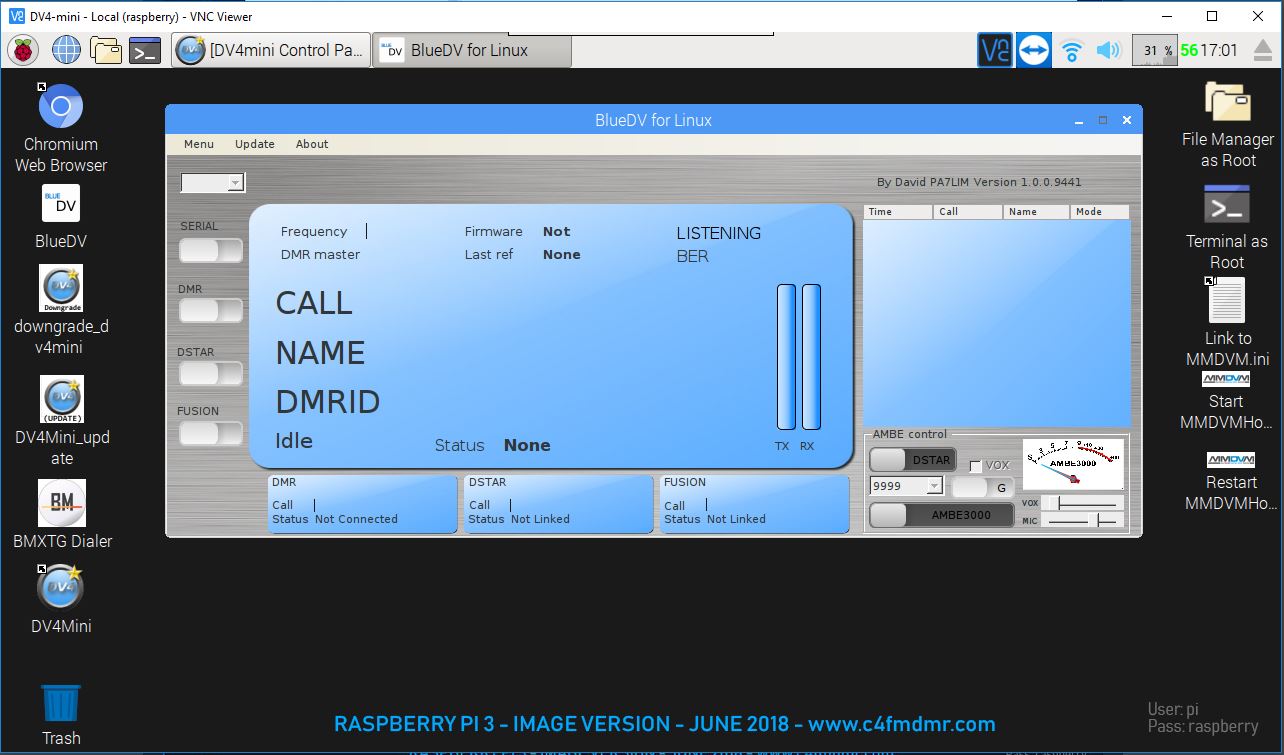Open the serial port dropdown above SERIAL

(x=212, y=182)
